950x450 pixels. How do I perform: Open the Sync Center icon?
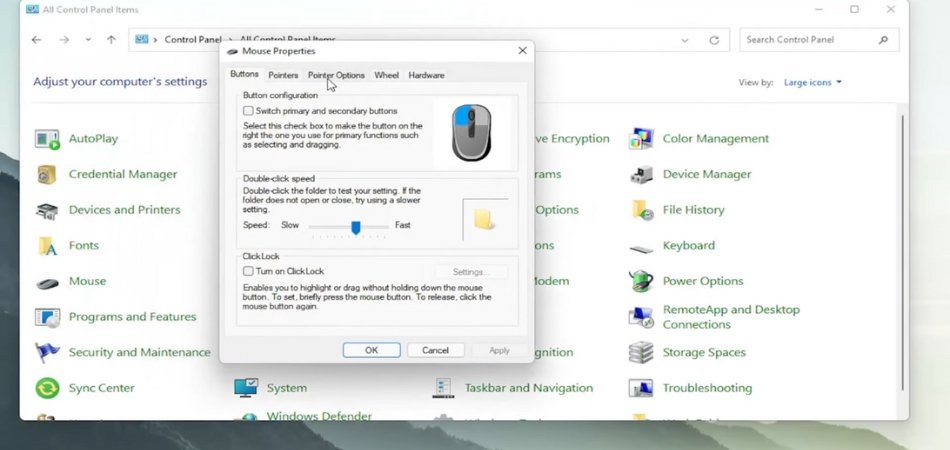[x=47, y=388]
